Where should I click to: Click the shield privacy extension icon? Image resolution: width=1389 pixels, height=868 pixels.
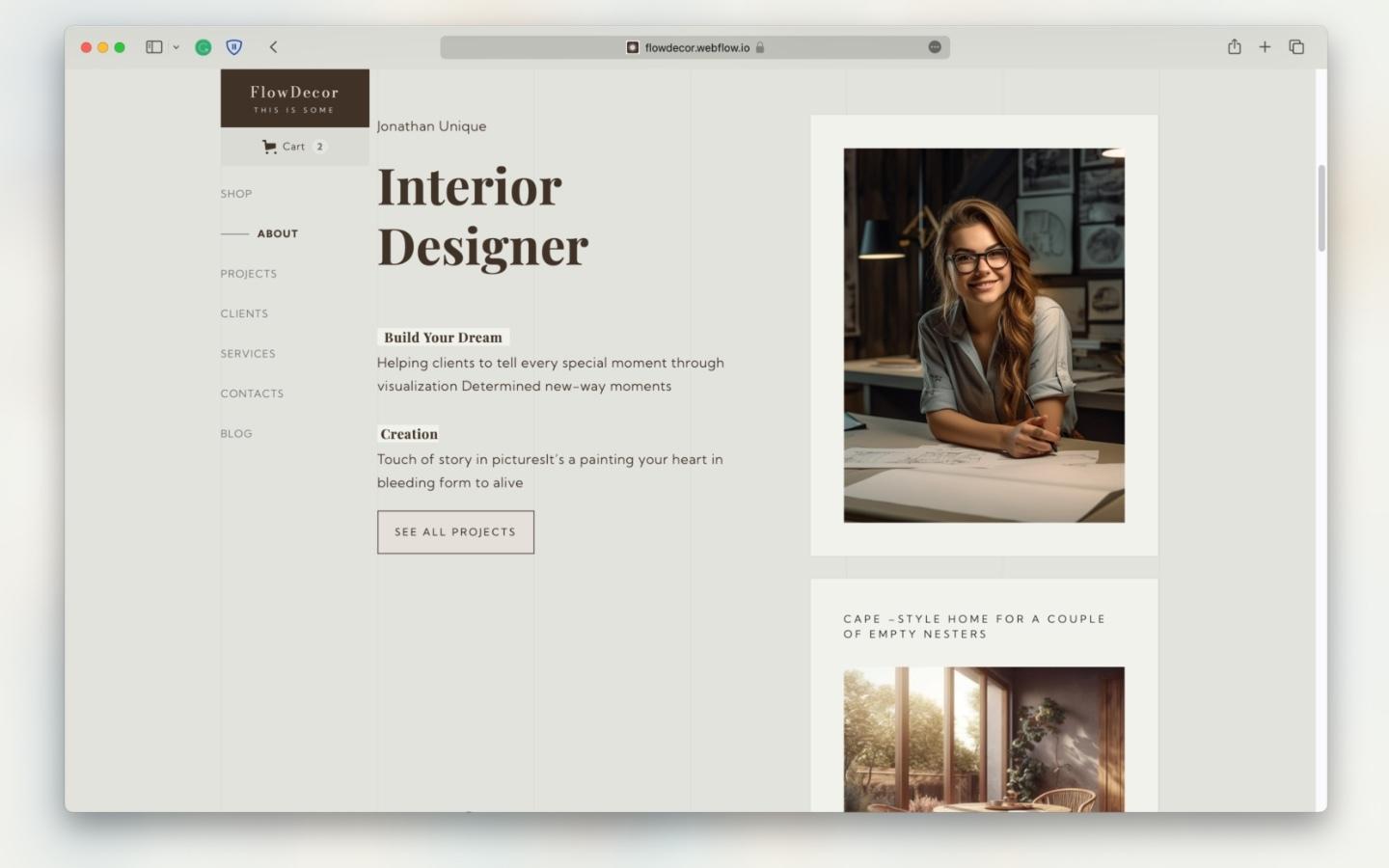pyautogui.click(x=233, y=46)
